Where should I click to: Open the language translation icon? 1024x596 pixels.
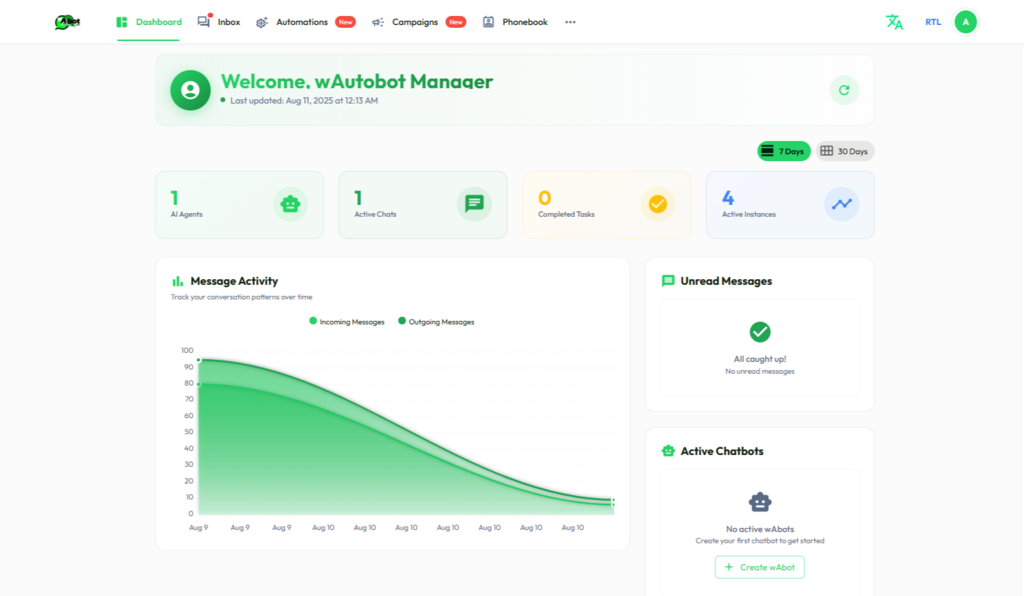pyautogui.click(x=894, y=22)
